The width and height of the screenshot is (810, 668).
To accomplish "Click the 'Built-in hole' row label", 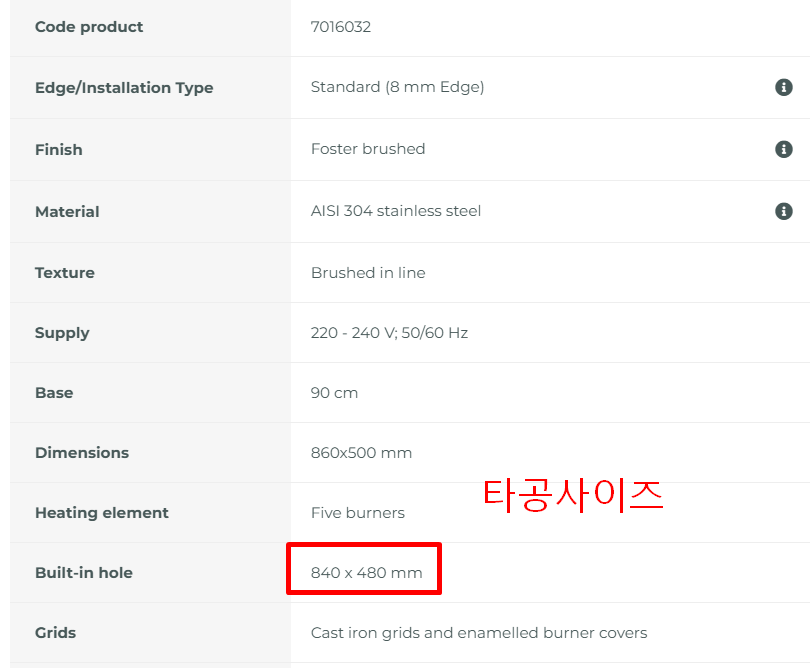I will click(84, 573).
